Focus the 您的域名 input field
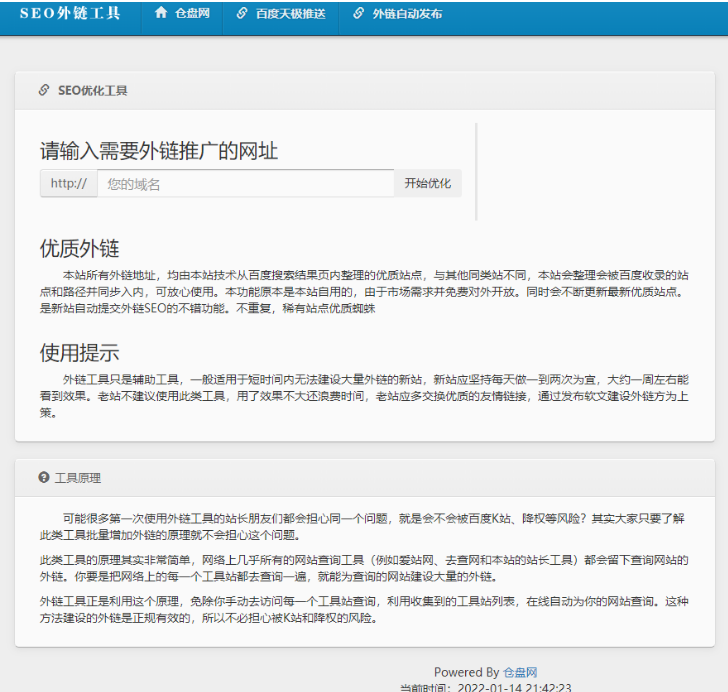 pos(246,183)
